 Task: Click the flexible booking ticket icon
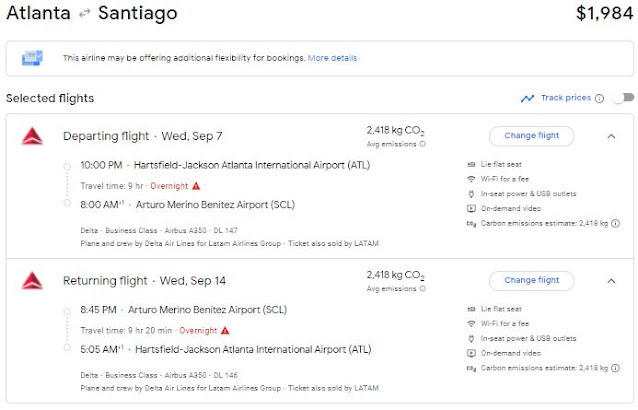32,59
